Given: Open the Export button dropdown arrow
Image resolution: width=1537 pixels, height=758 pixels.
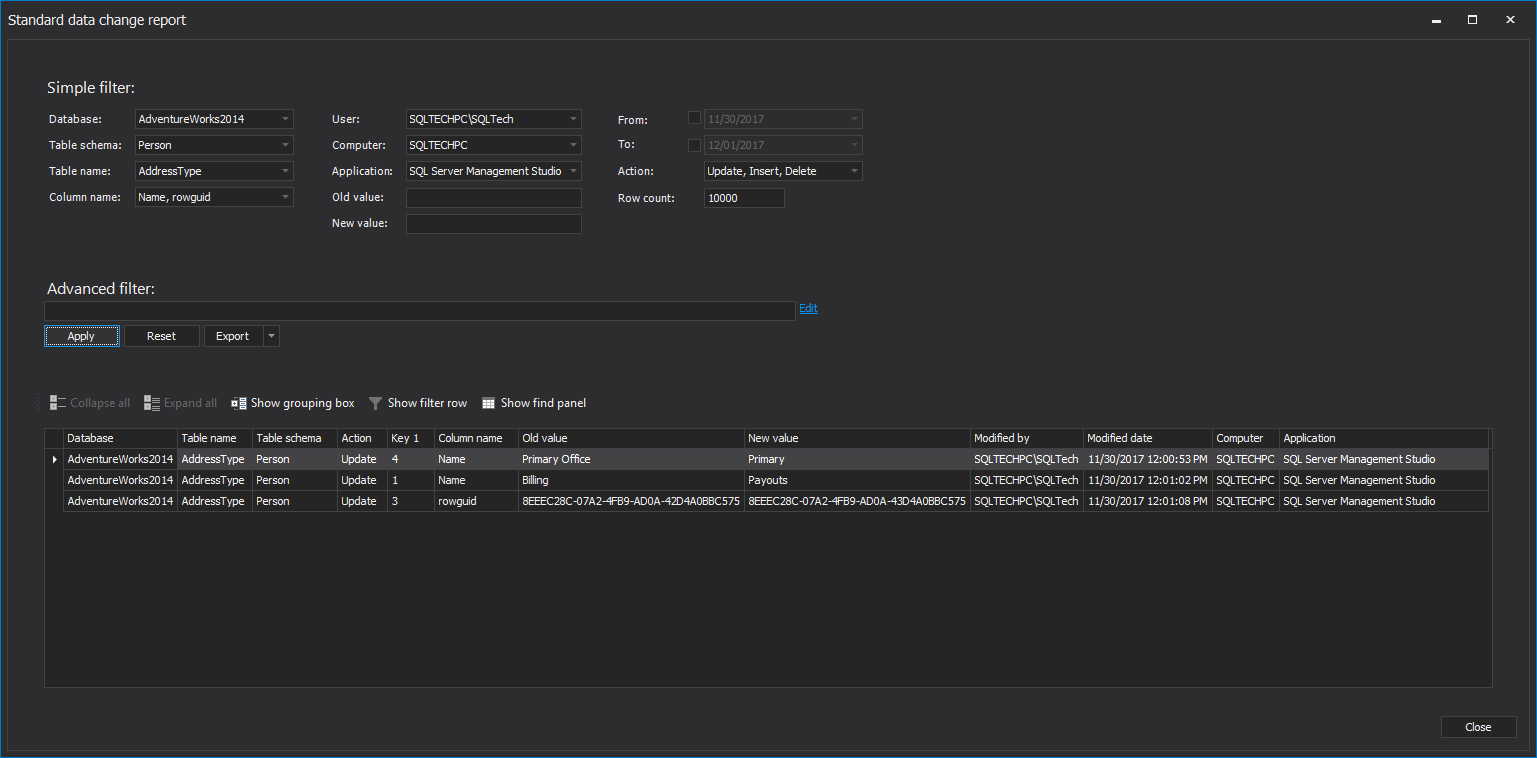Looking at the screenshot, I should pos(271,336).
